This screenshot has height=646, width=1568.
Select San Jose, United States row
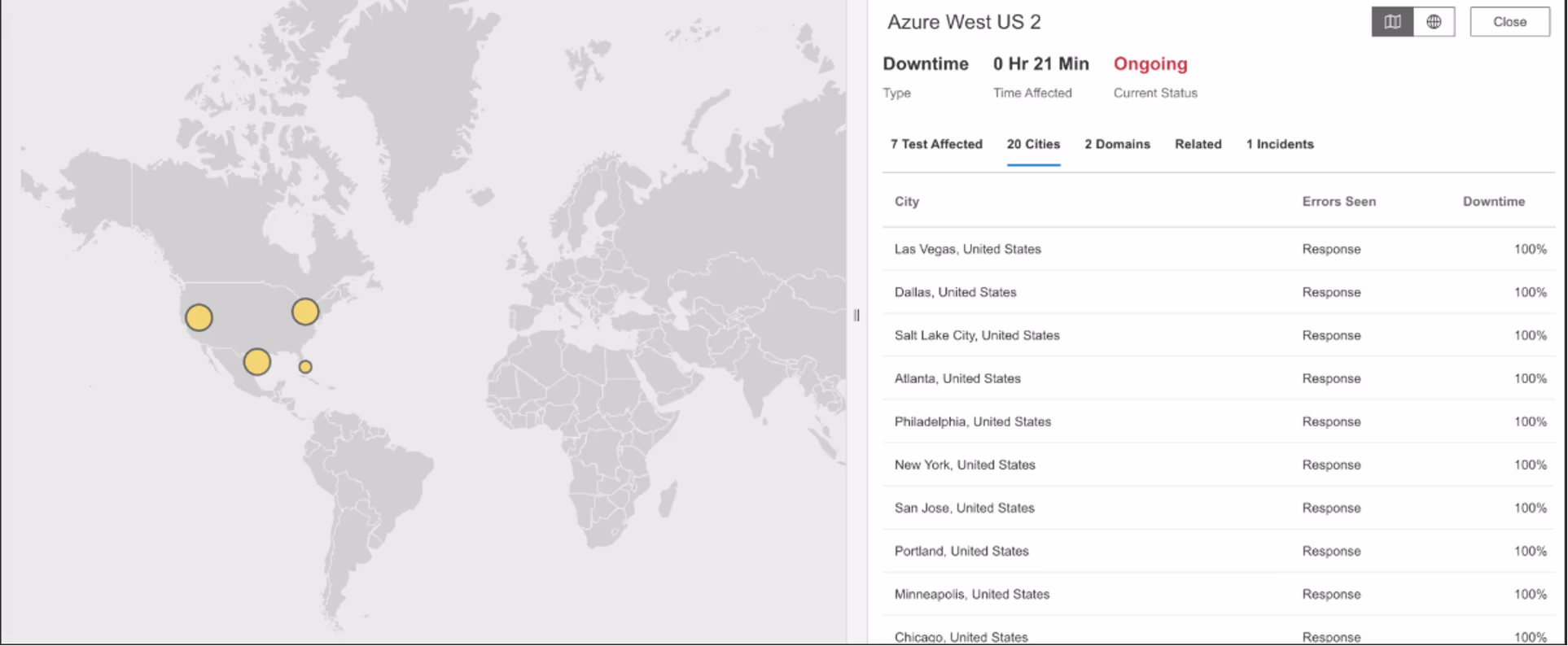coord(1219,508)
